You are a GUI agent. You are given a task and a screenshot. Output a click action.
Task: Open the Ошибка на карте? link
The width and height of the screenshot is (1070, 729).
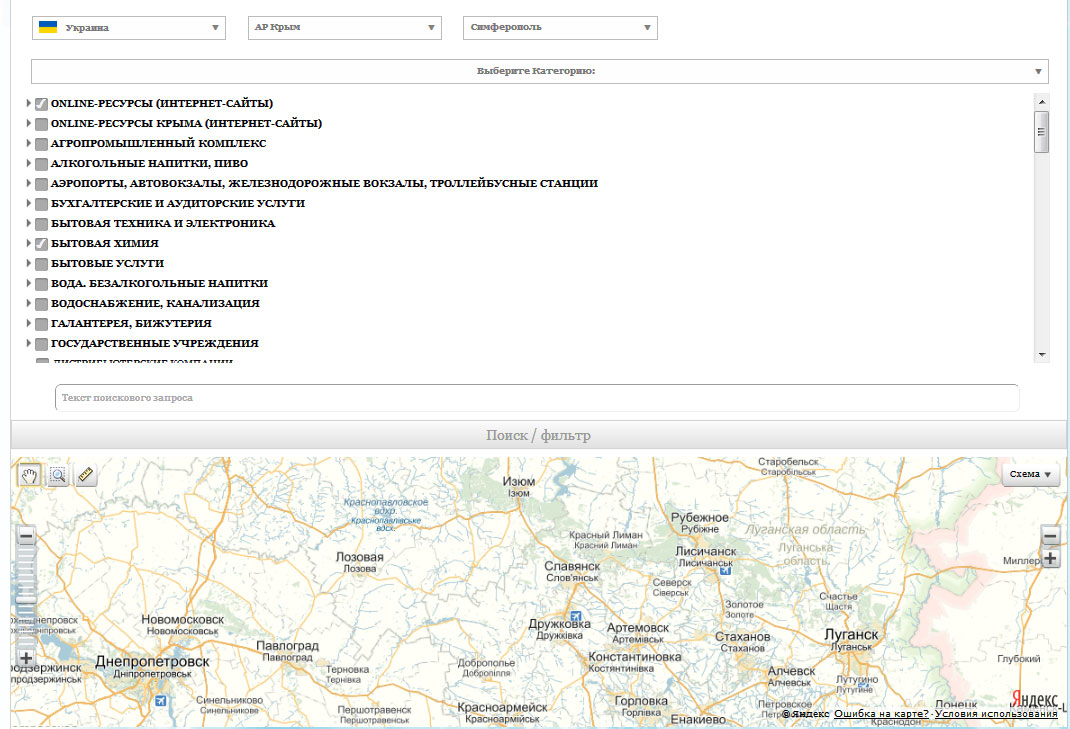click(x=881, y=714)
